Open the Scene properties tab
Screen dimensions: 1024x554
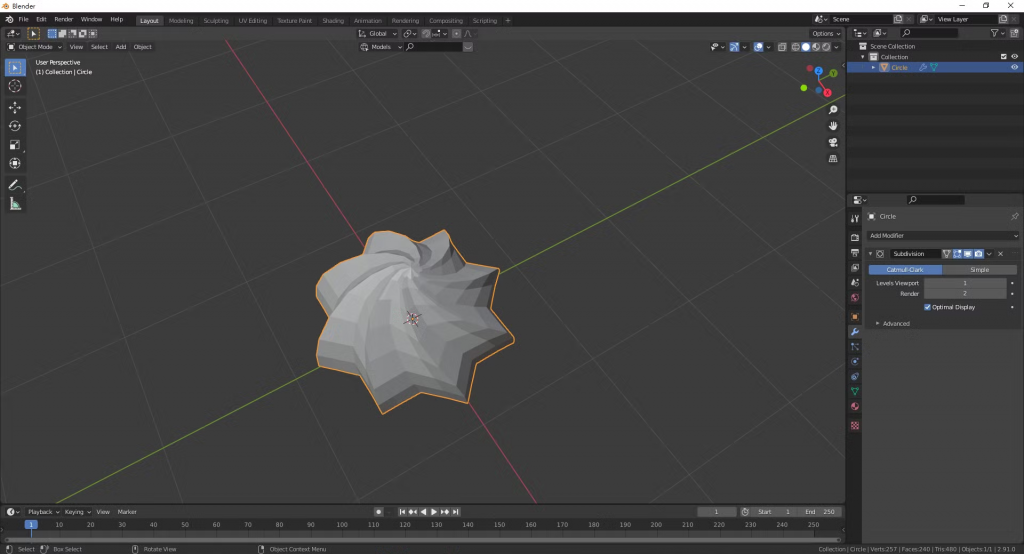point(854,283)
